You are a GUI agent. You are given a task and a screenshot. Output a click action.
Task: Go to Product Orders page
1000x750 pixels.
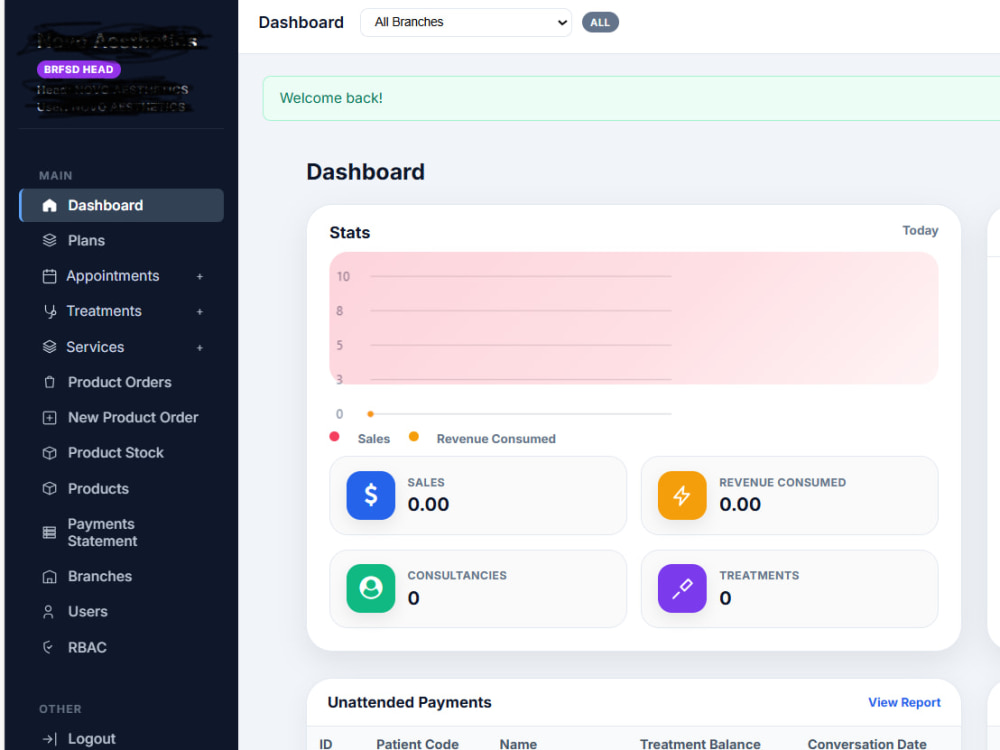[121, 382]
